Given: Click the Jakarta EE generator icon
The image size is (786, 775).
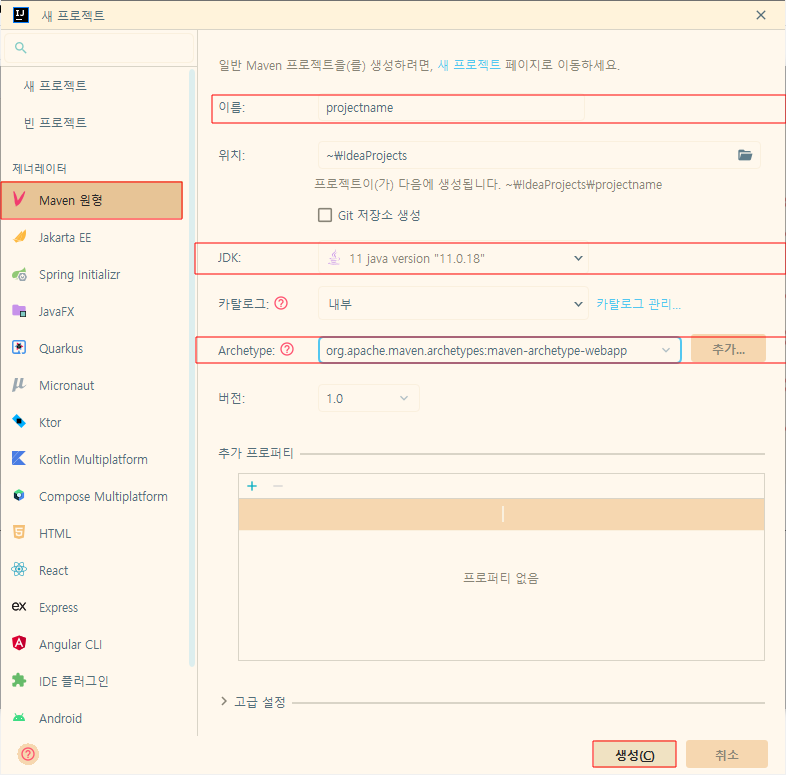Looking at the screenshot, I should click(x=20, y=237).
